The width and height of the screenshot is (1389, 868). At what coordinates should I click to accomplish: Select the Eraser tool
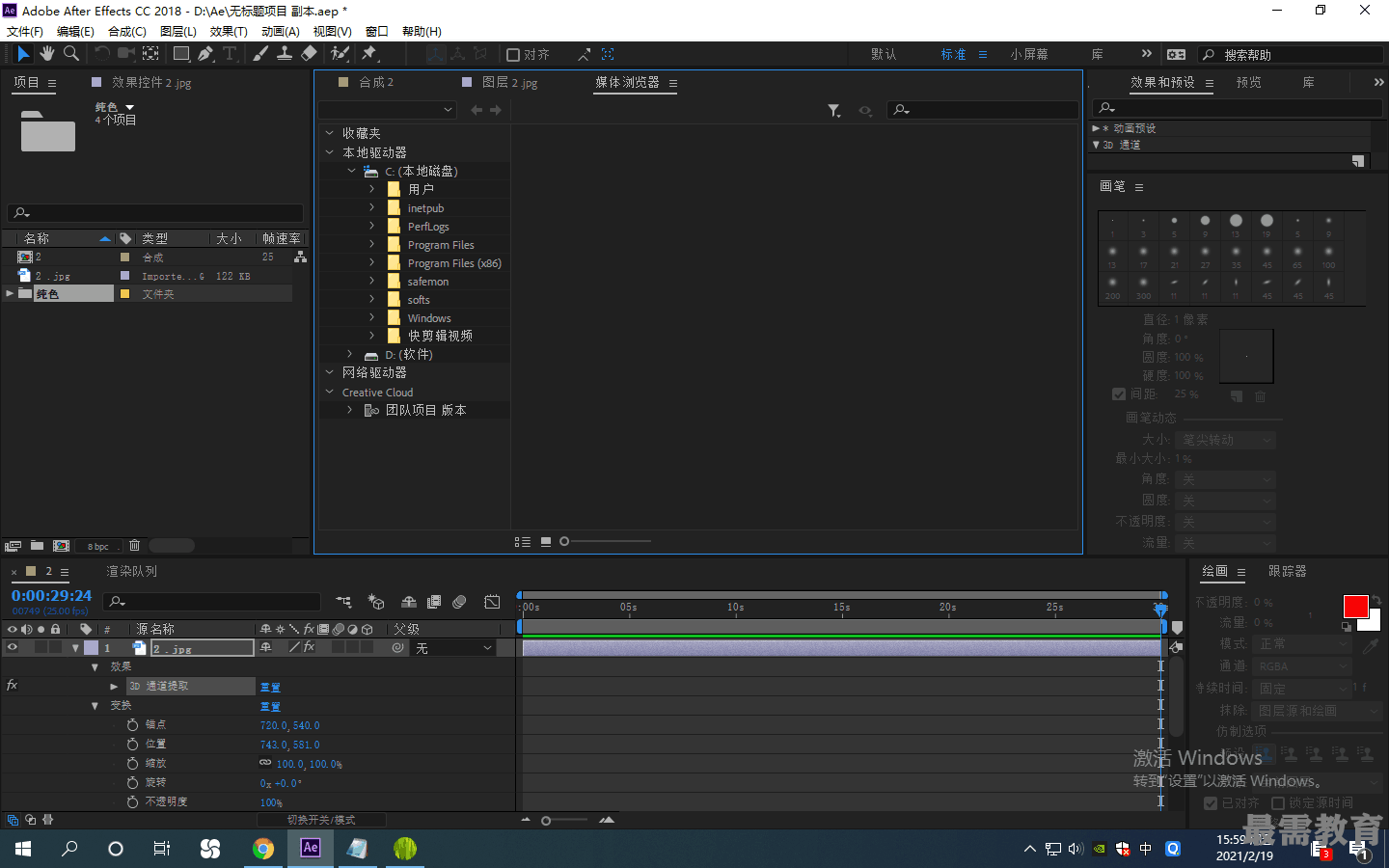tap(309, 54)
